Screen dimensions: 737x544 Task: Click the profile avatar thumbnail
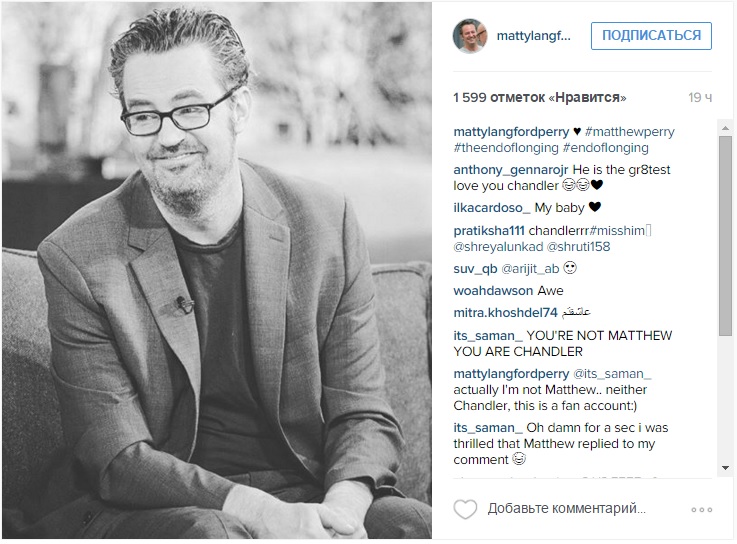tap(470, 36)
